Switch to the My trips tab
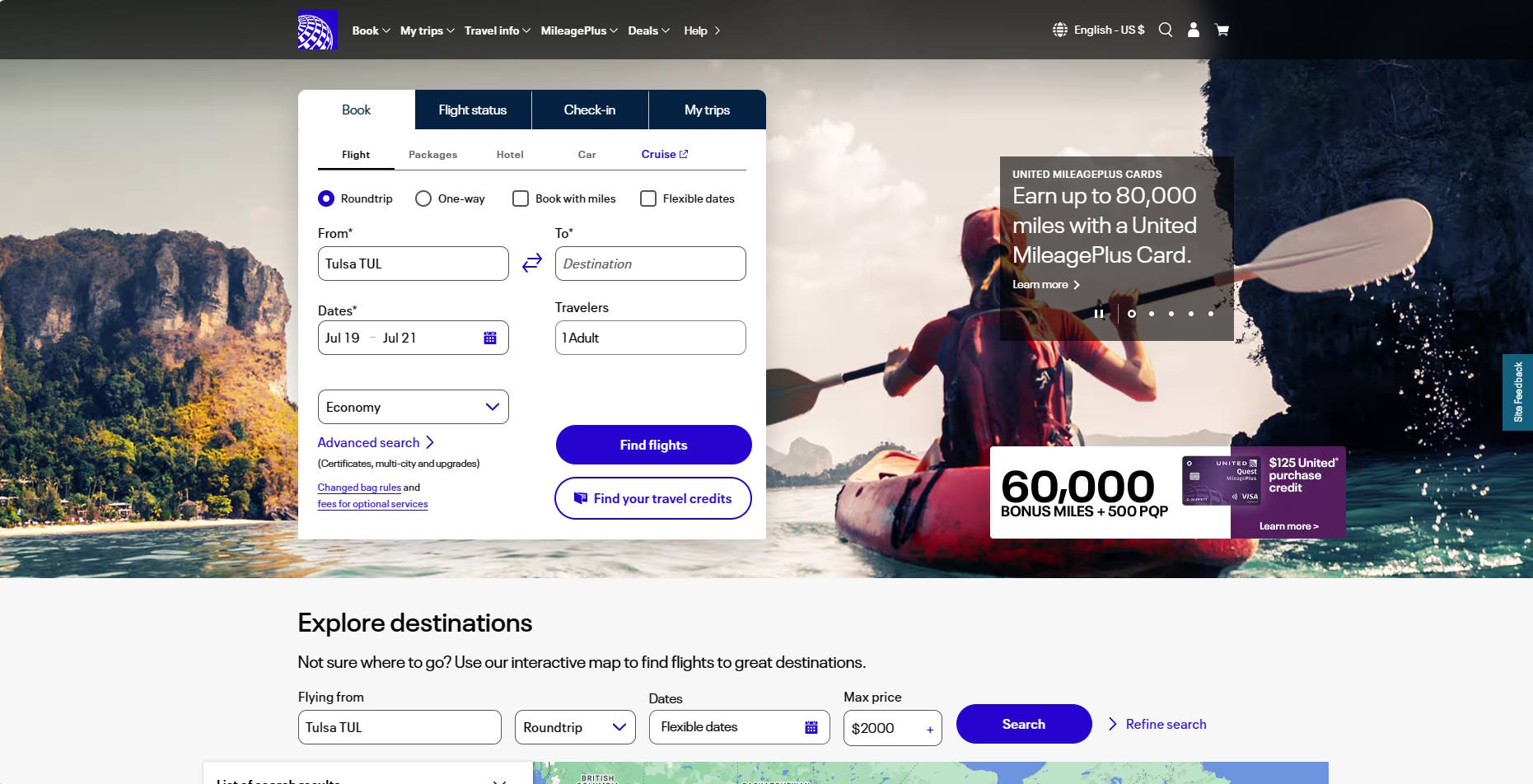1533x784 pixels. [x=708, y=110]
